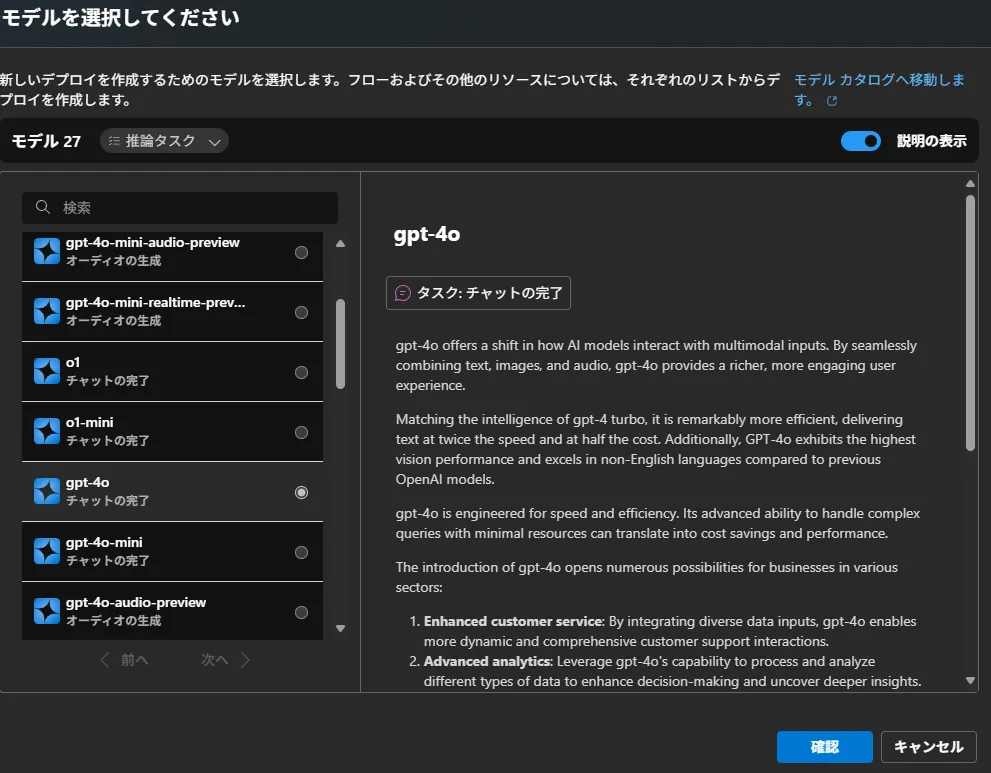Click the gpt-4o-mini-realtime-prev model icon
The width and height of the screenshot is (991, 773).
point(47,312)
